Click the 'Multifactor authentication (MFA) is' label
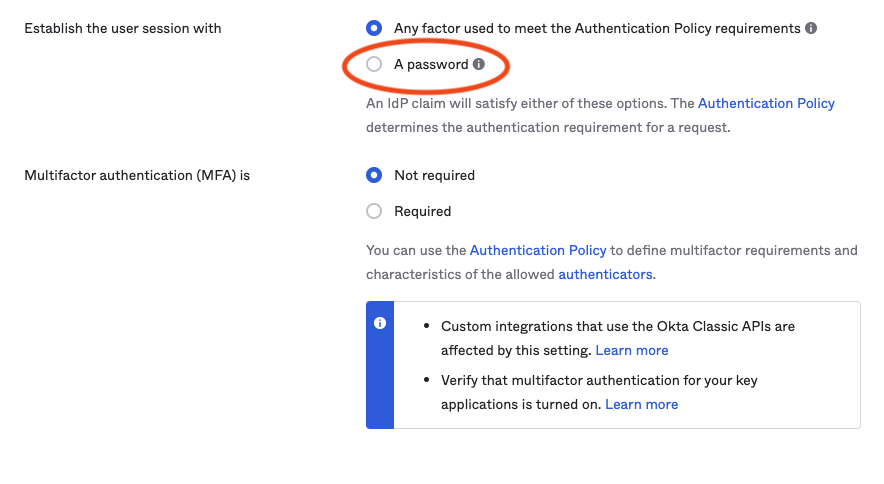Viewport: 884px width, 484px height. [137, 175]
